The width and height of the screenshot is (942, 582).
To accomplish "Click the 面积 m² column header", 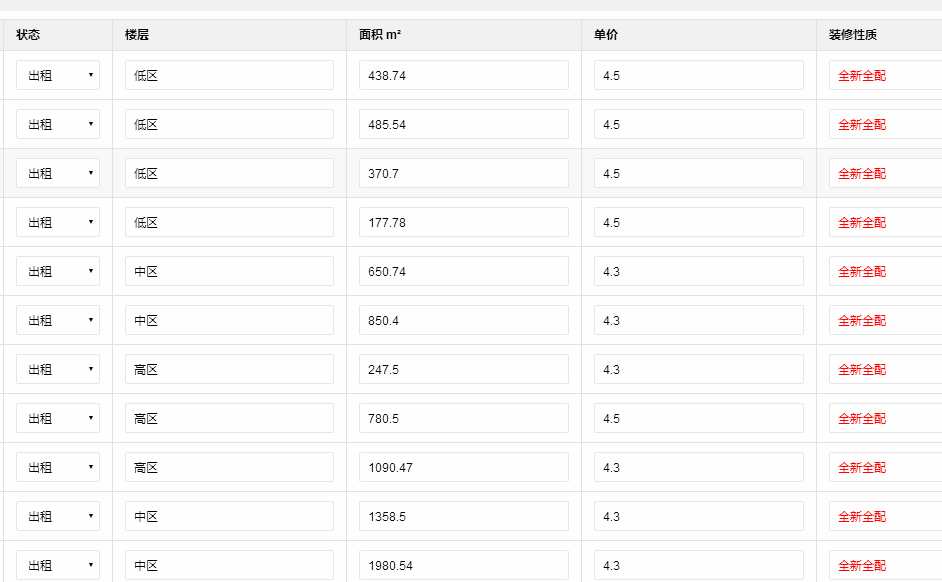I will [381, 35].
